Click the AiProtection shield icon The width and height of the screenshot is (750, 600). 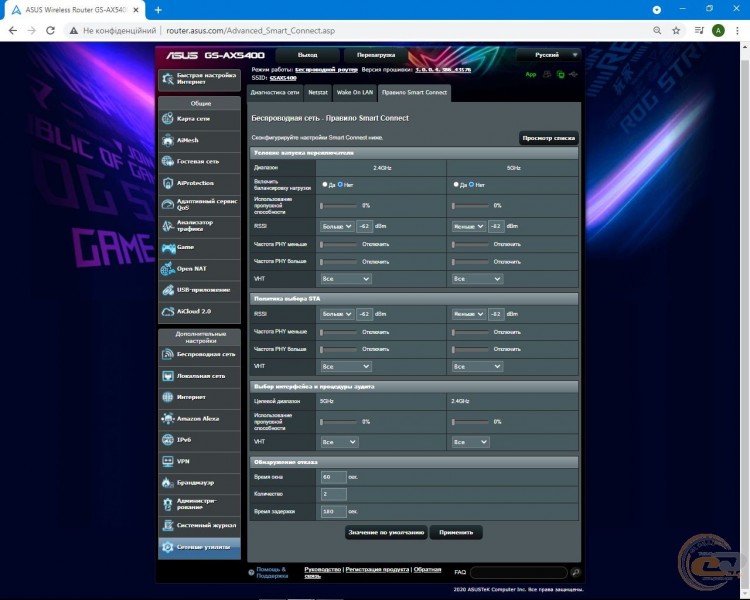coord(167,183)
